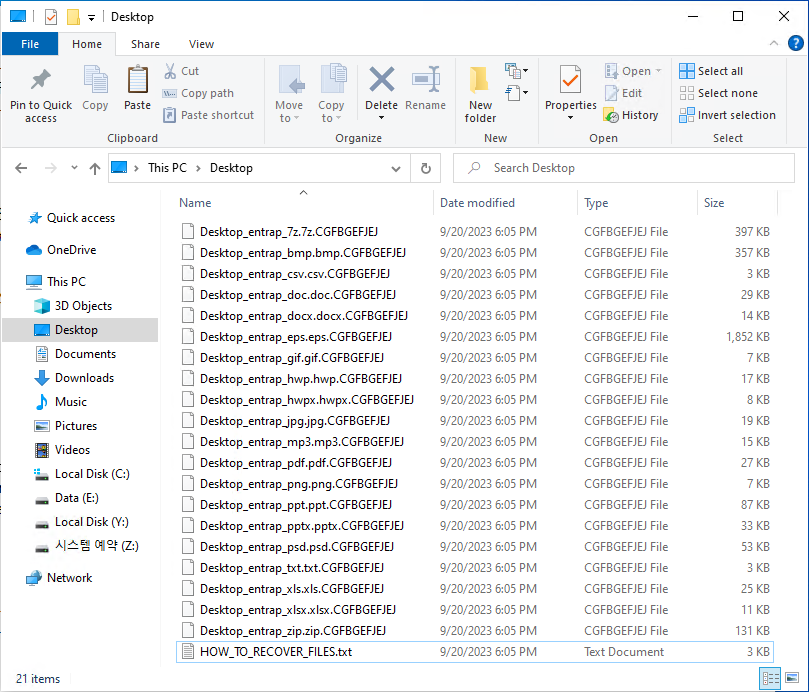
Task: Open file History
Action: 630,115
